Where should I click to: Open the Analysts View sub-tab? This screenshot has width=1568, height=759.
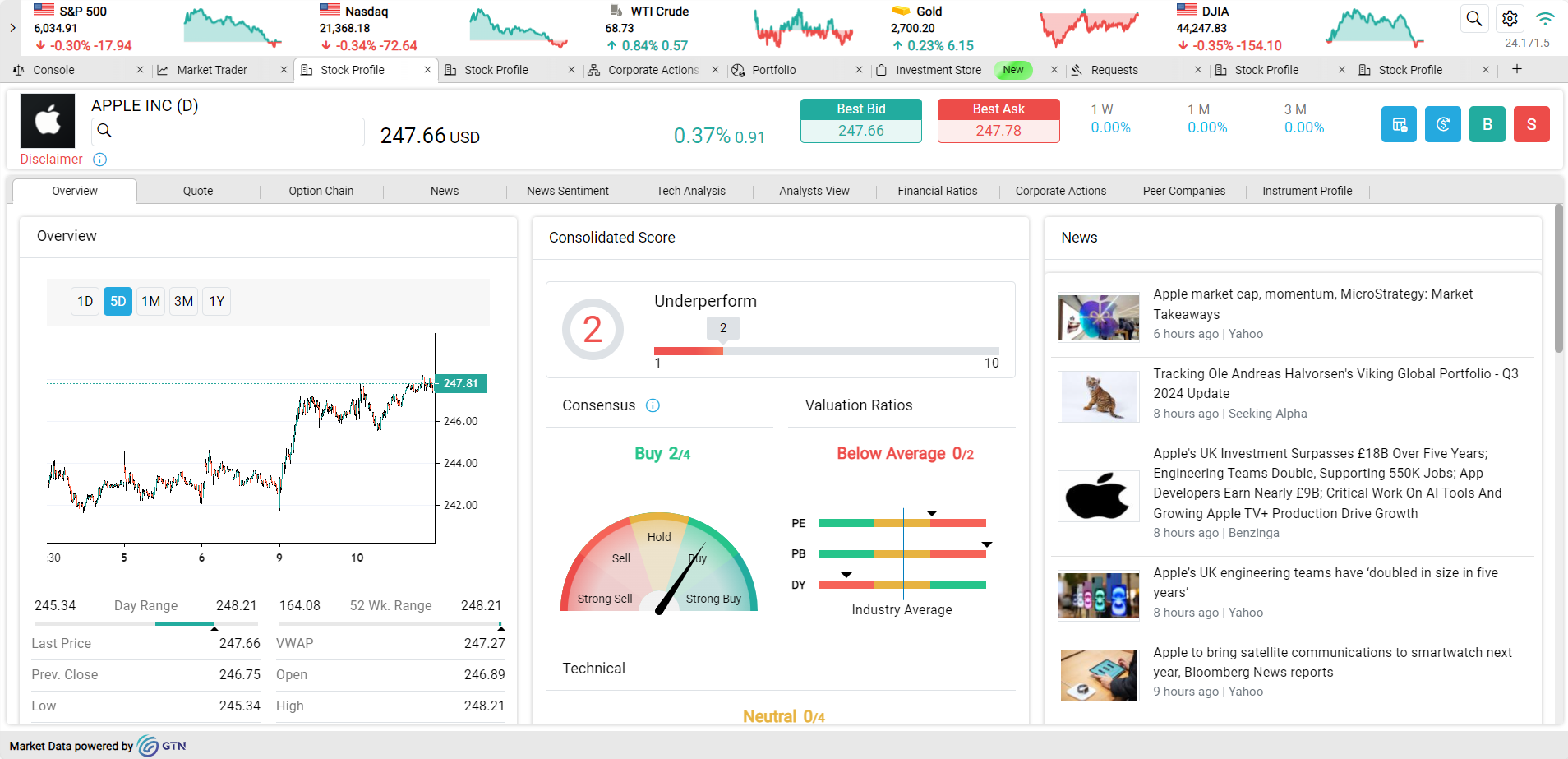814,191
